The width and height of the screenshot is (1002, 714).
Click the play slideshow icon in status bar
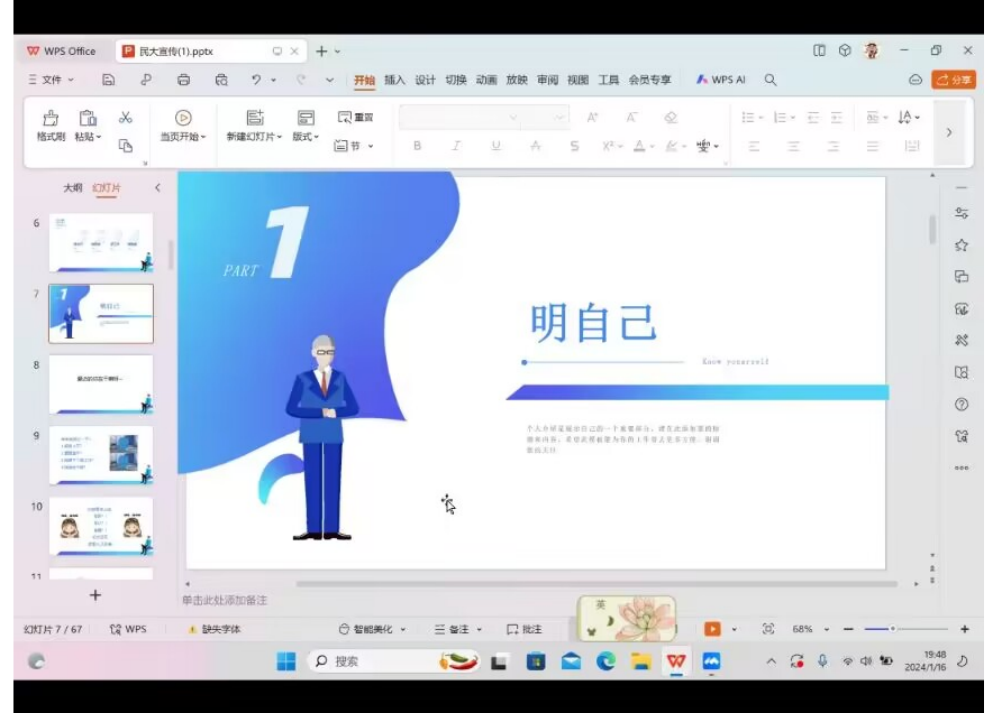pyautogui.click(x=712, y=629)
